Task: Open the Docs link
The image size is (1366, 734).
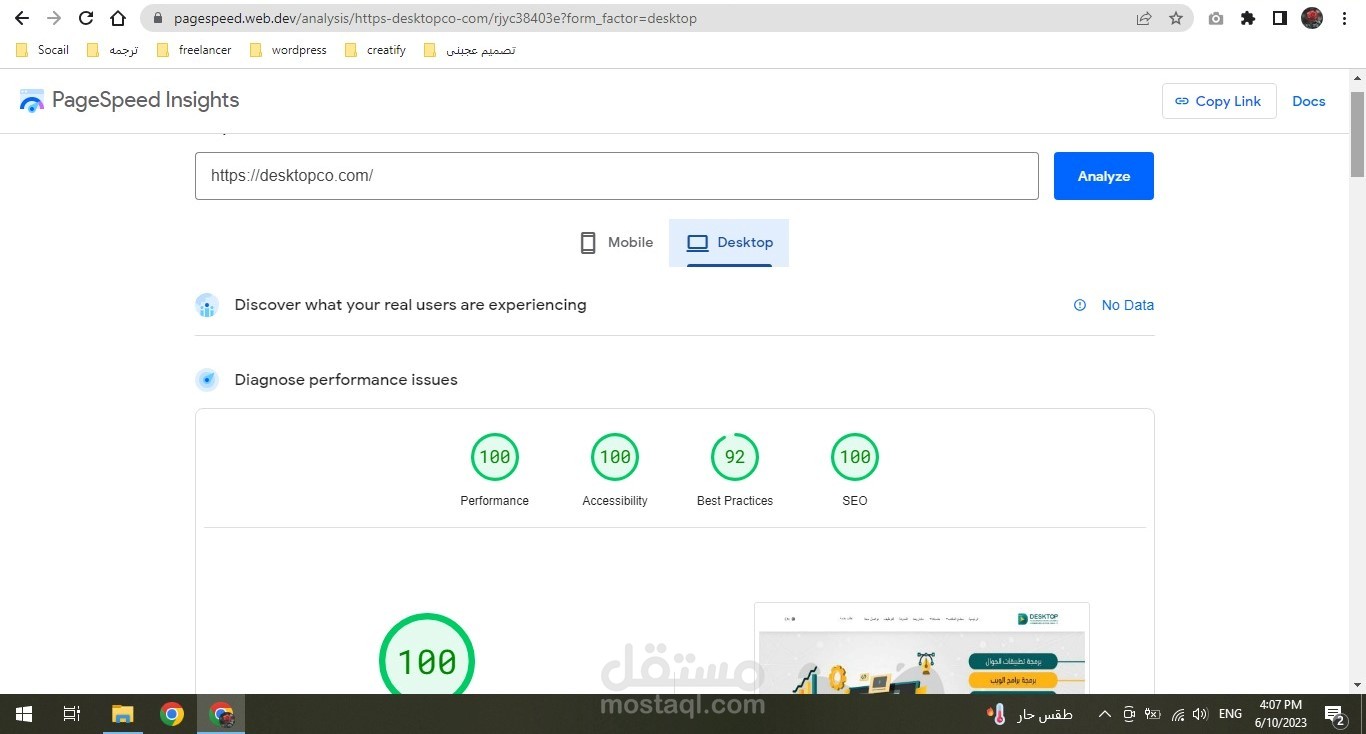Action: [1309, 101]
